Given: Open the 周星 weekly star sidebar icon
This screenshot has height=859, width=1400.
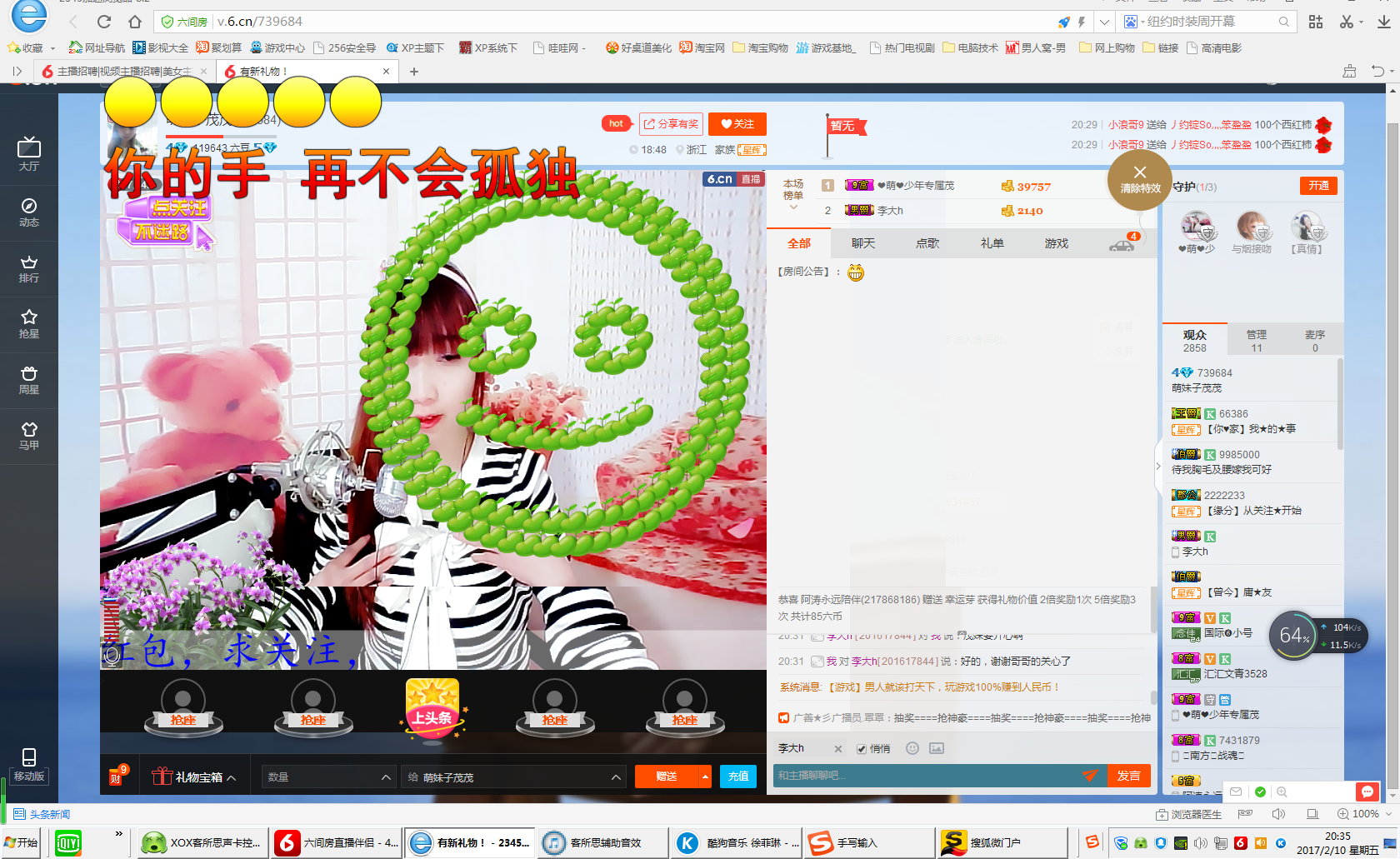Looking at the screenshot, I should click(29, 380).
